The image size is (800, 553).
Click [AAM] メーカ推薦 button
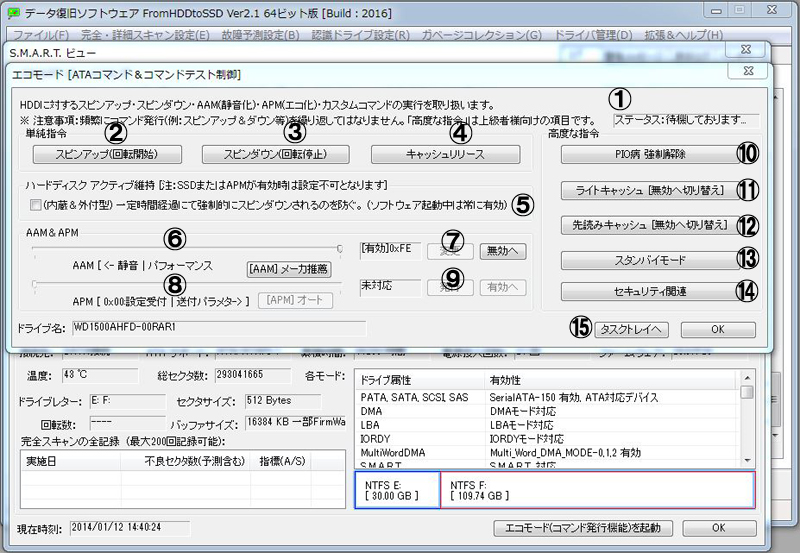tap(289, 269)
